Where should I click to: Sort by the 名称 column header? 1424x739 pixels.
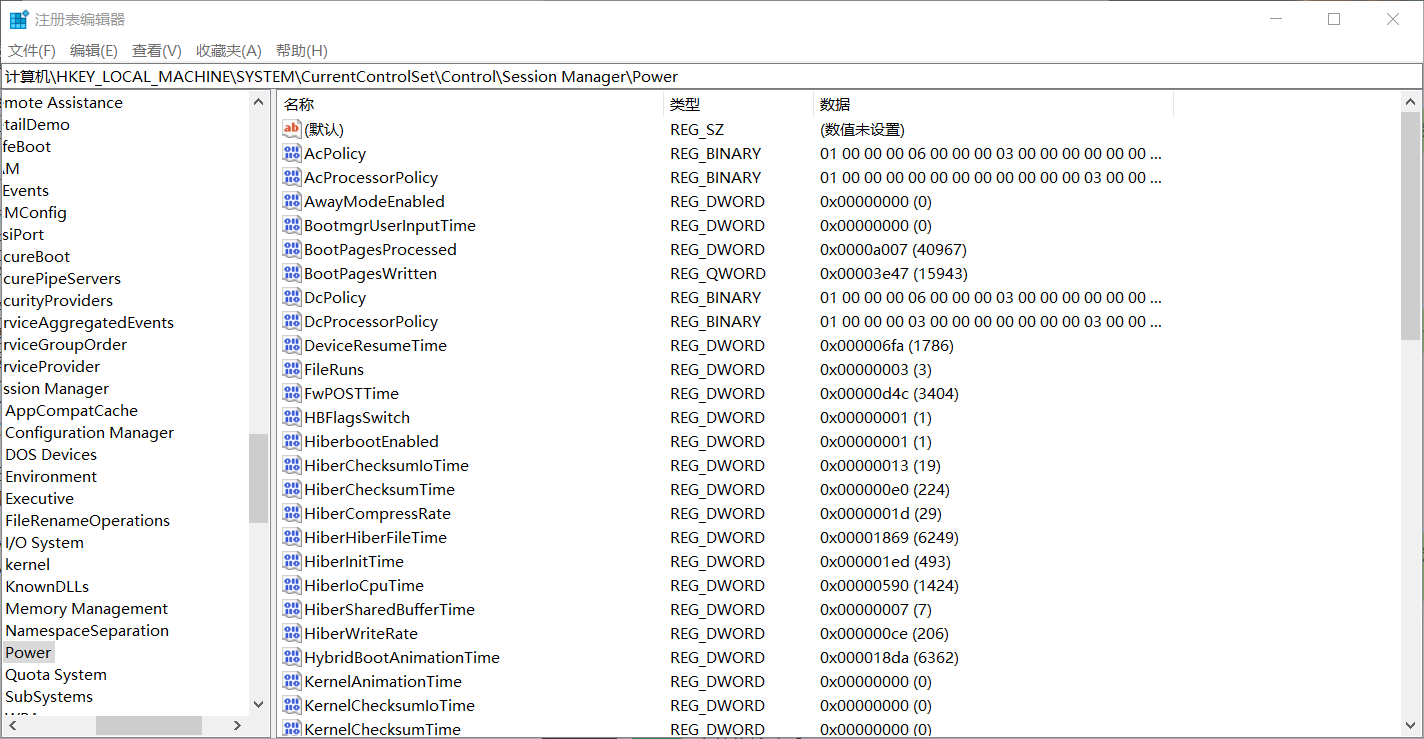click(470, 104)
